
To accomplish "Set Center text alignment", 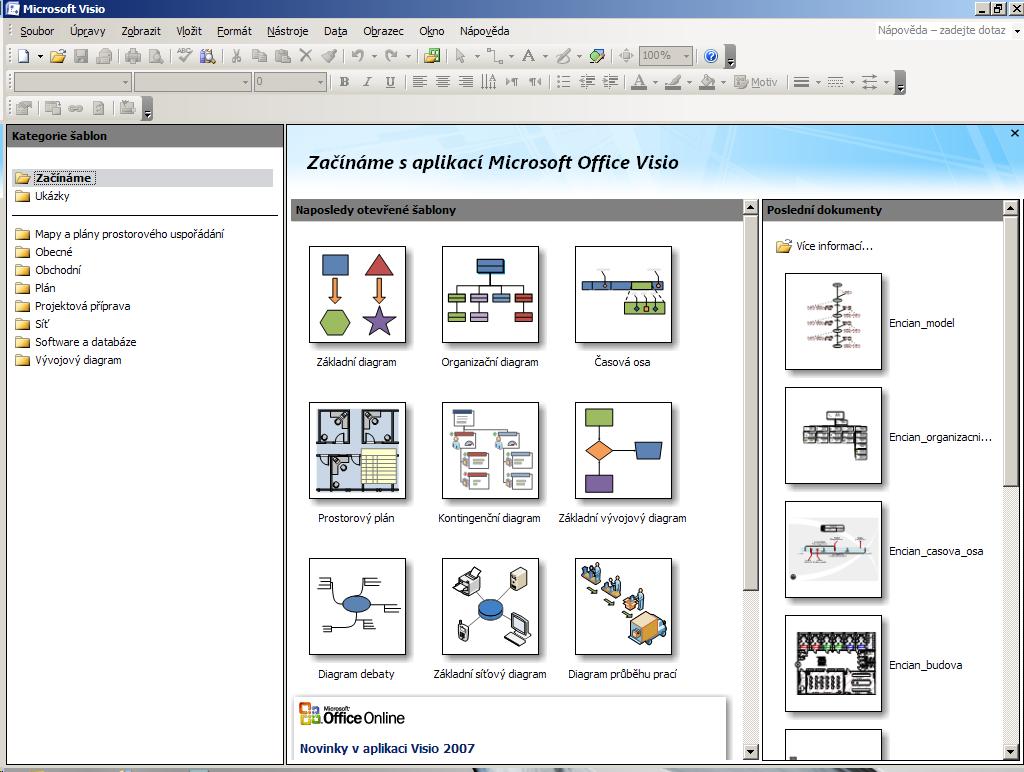I will [442, 82].
